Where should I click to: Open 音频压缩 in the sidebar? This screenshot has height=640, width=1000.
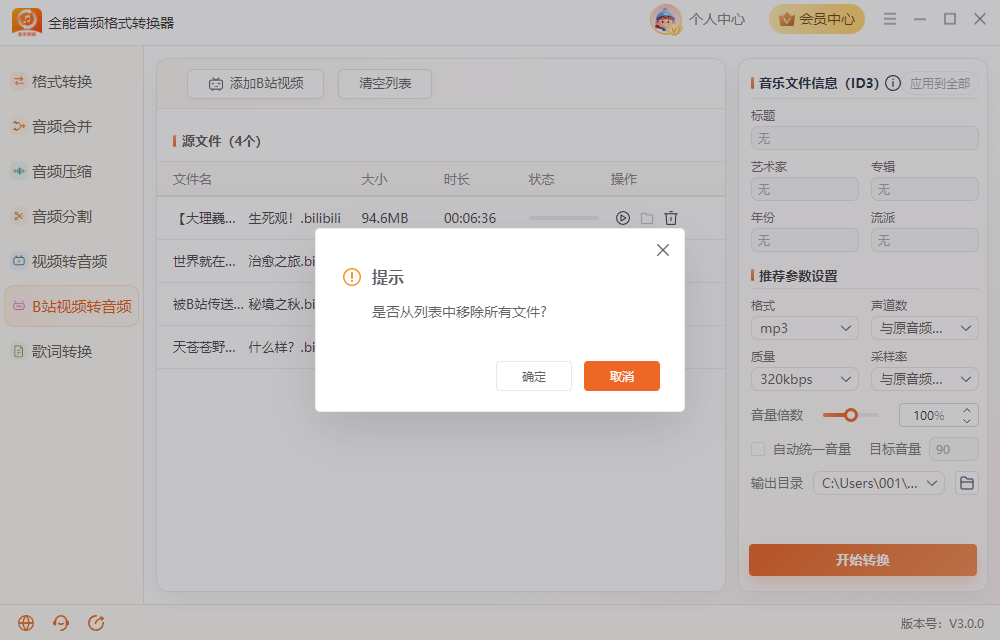[62, 171]
